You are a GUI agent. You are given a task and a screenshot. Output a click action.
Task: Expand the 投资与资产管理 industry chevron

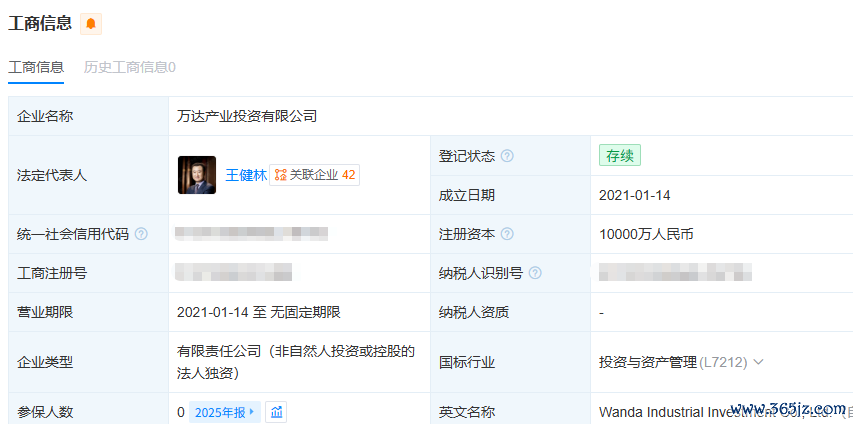pos(759,362)
